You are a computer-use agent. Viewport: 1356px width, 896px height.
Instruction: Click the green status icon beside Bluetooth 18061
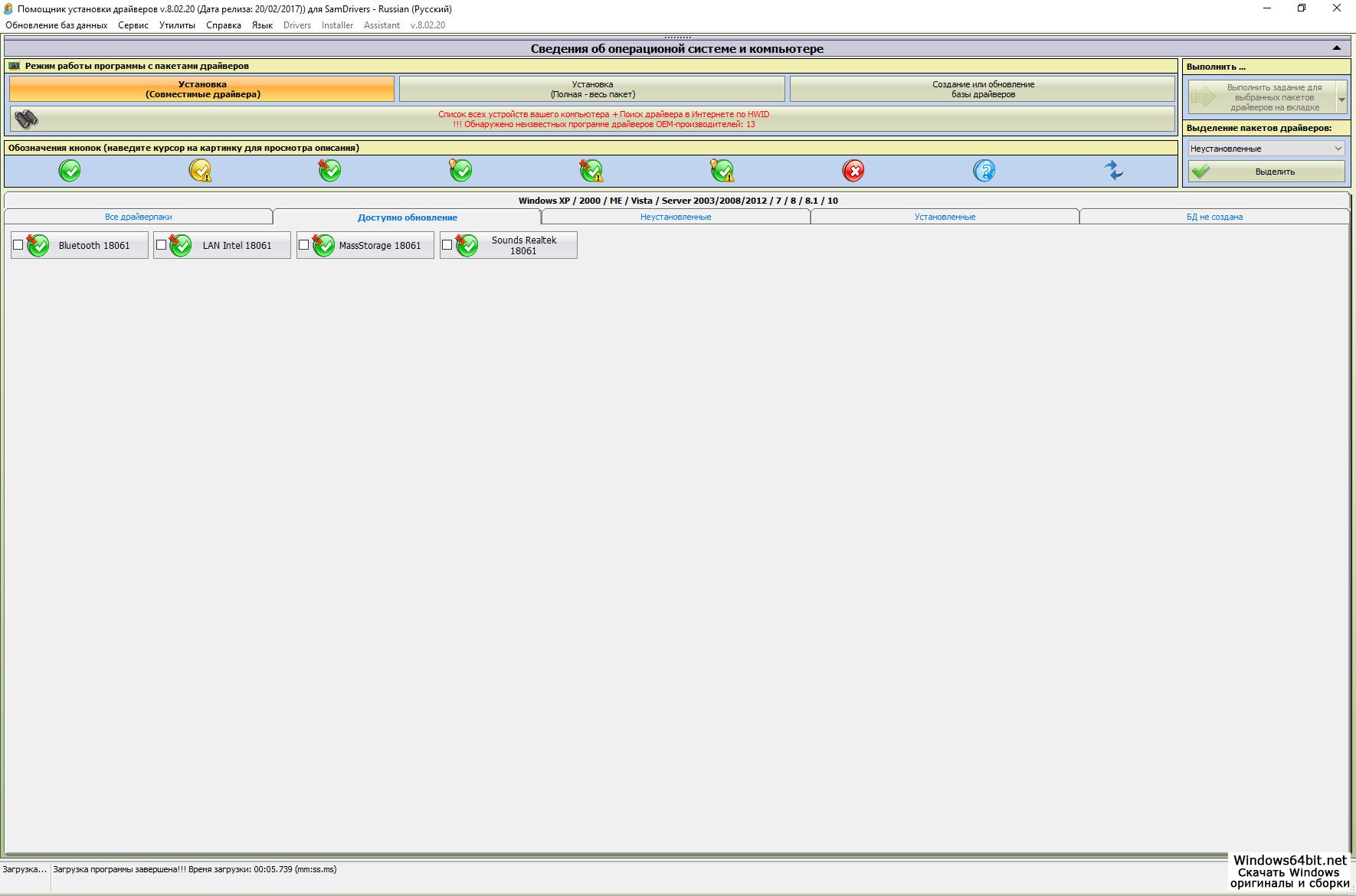(x=38, y=245)
